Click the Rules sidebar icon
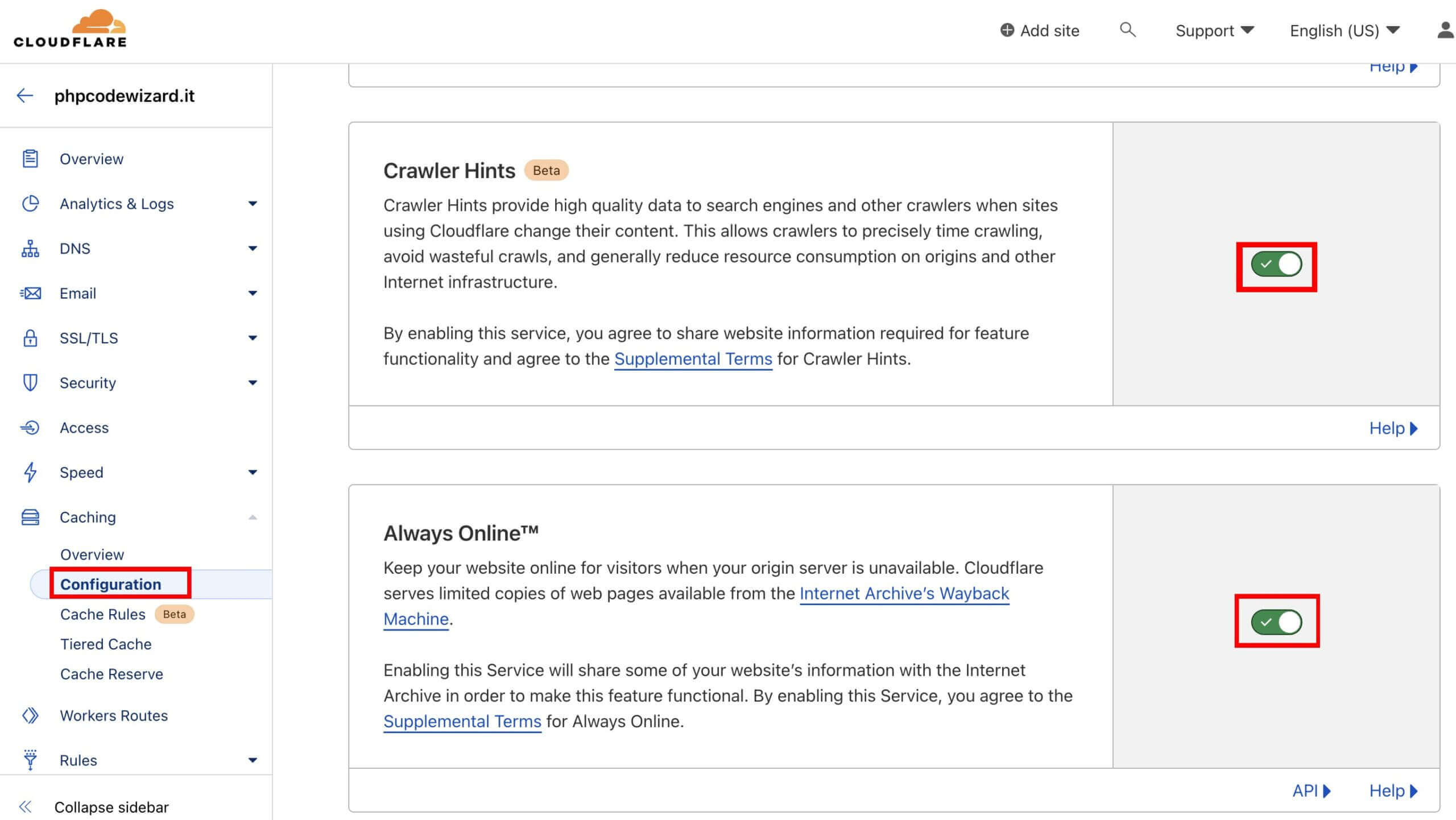This screenshot has height=820, width=1456. (x=29, y=759)
